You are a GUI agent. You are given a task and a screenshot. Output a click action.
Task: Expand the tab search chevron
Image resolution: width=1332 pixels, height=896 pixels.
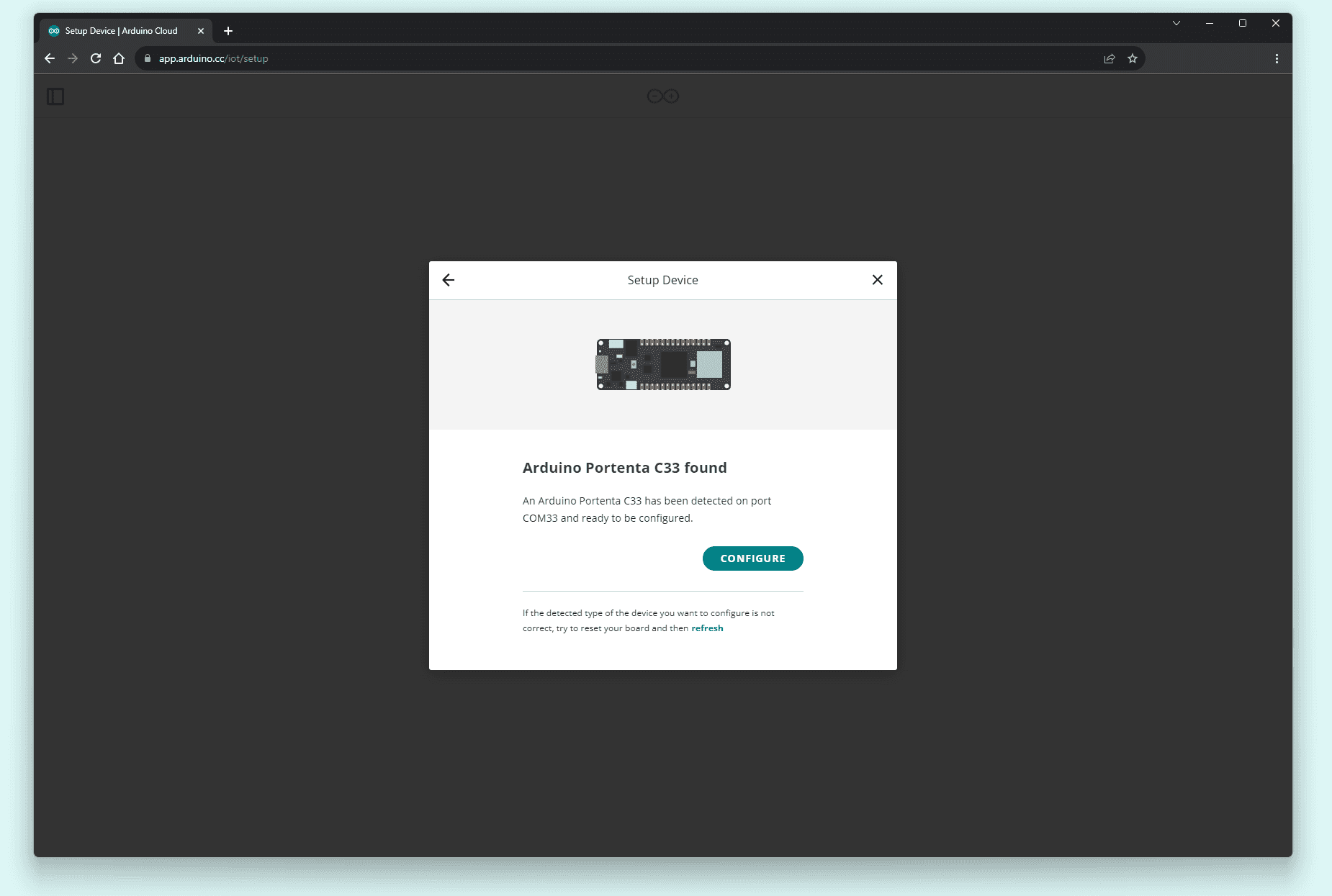coord(1176,23)
